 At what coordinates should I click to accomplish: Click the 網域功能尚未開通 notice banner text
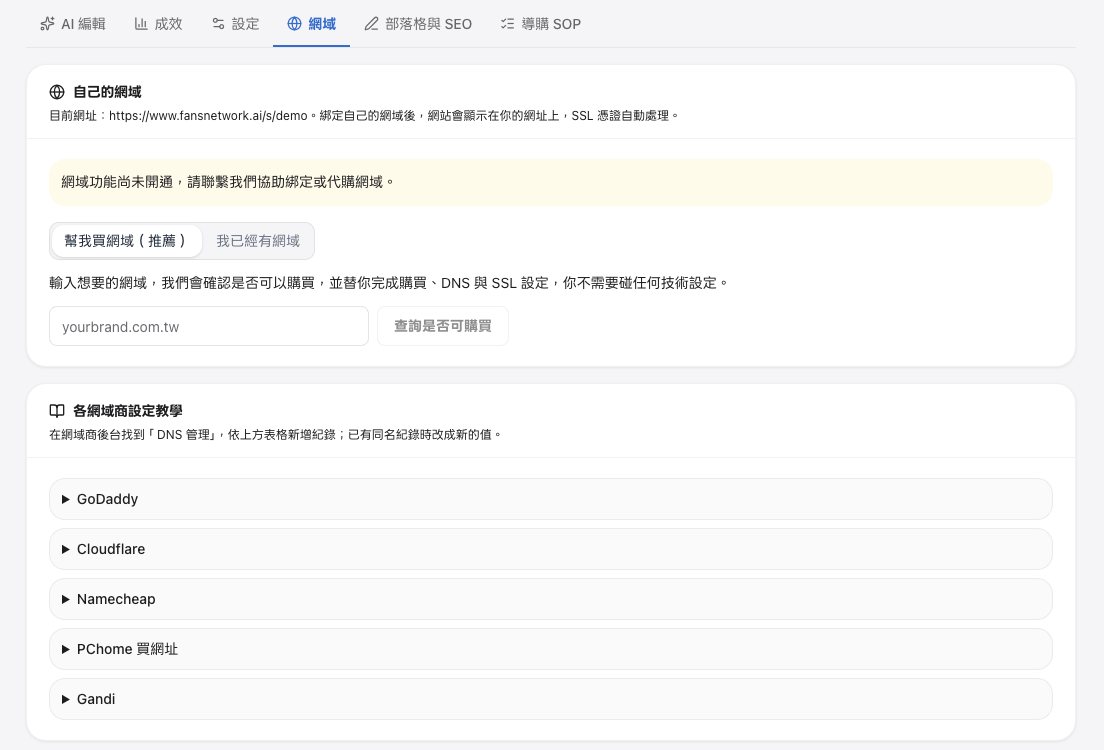[227, 182]
